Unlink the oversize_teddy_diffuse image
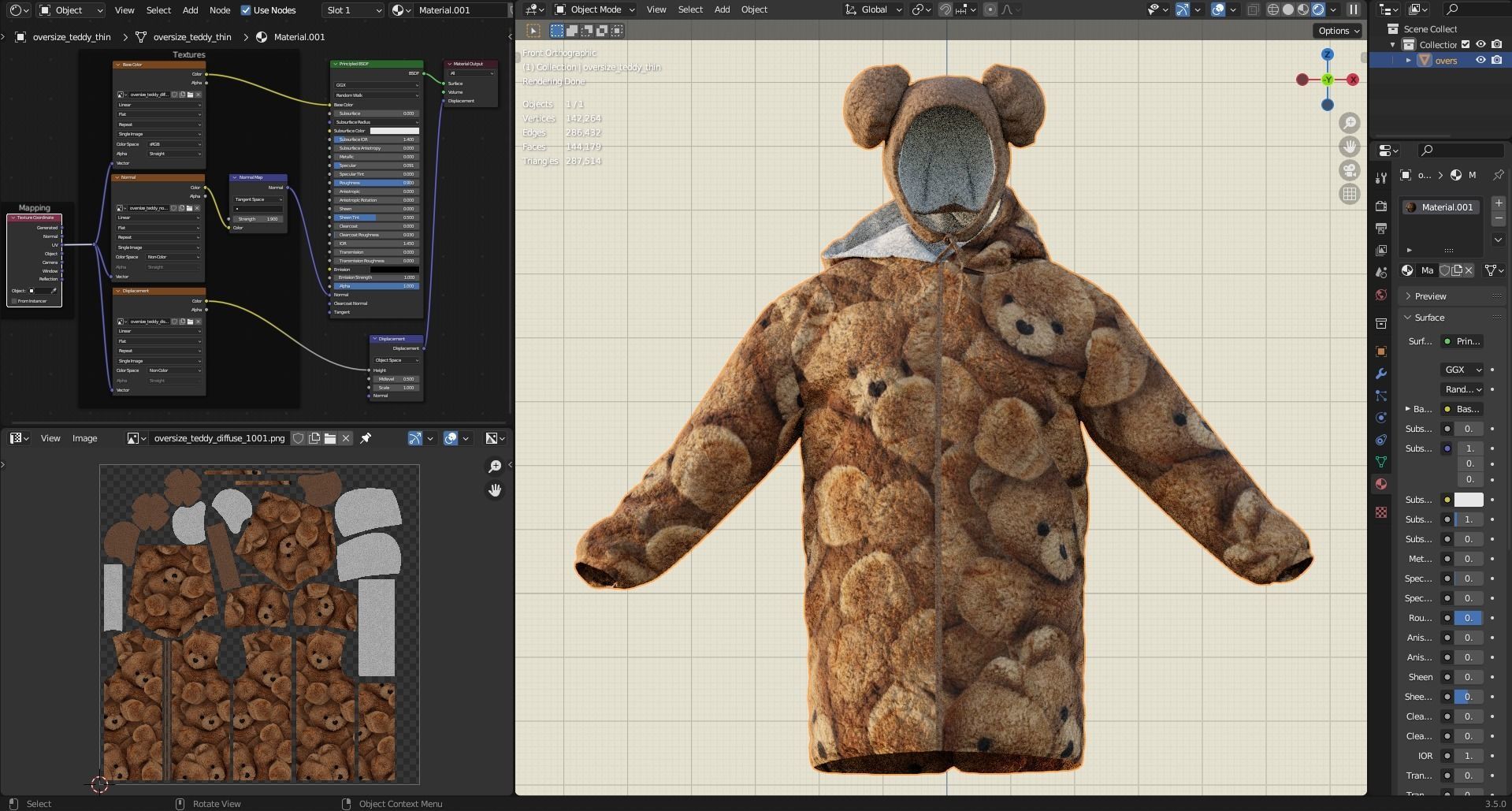1512x811 pixels. click(x=346, y=438)
